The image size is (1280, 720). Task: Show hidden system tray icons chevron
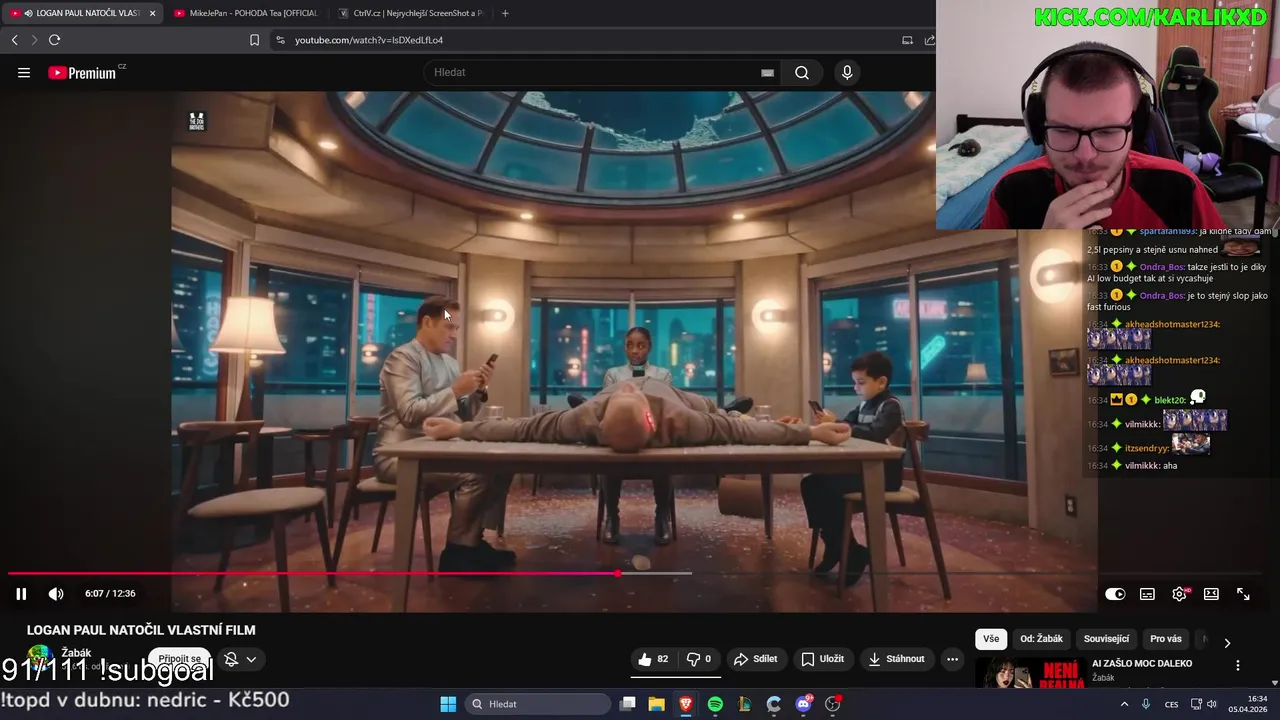pyautogui.click(x=1124, y=704)
